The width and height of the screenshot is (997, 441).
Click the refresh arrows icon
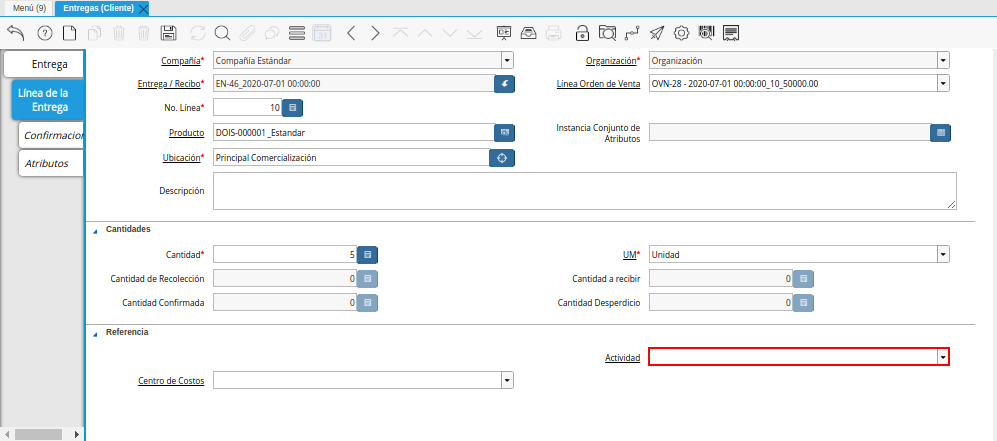click(198, 33)
